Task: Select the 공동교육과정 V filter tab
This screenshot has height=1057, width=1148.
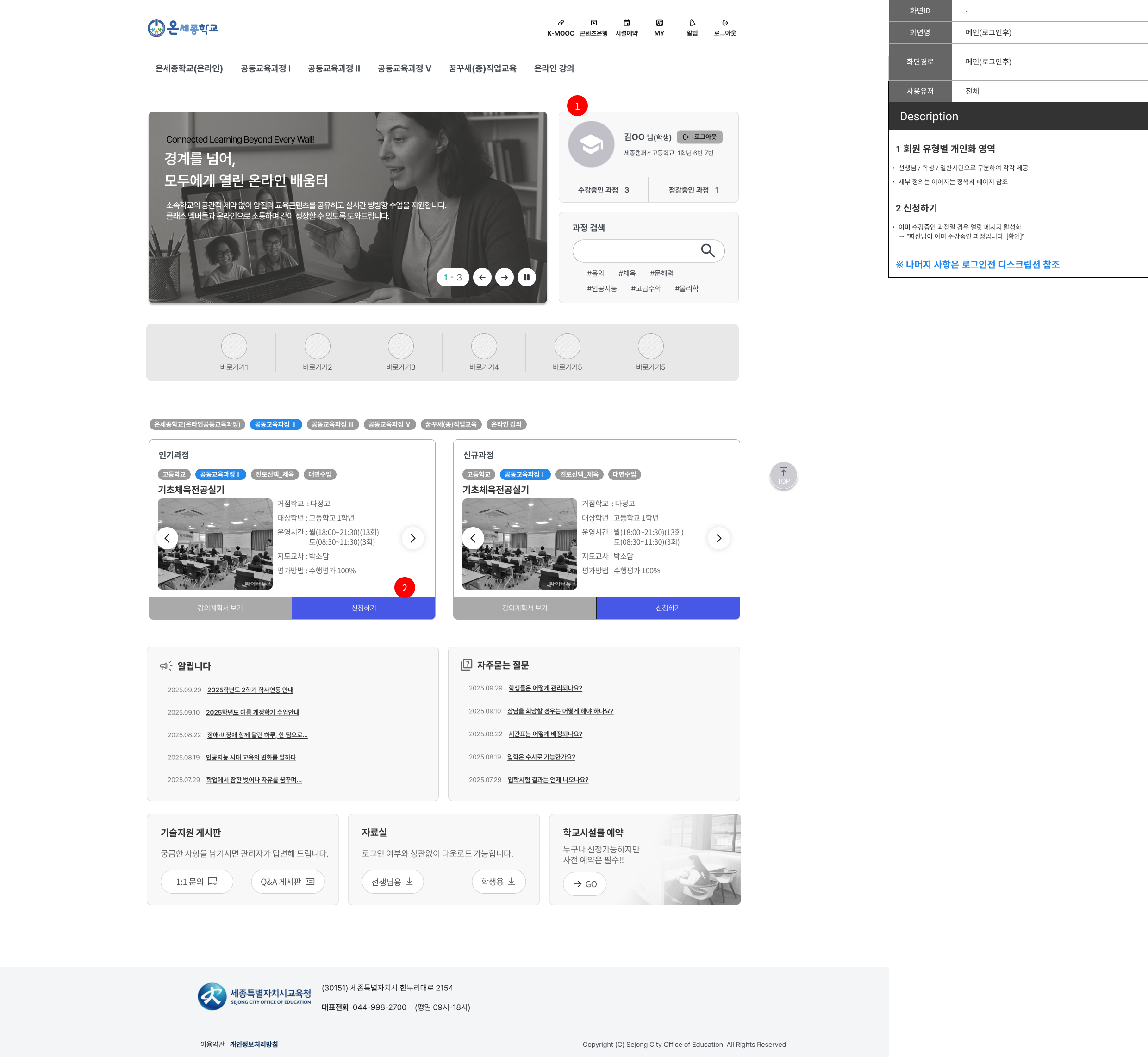Action: (x=389, y=424)
